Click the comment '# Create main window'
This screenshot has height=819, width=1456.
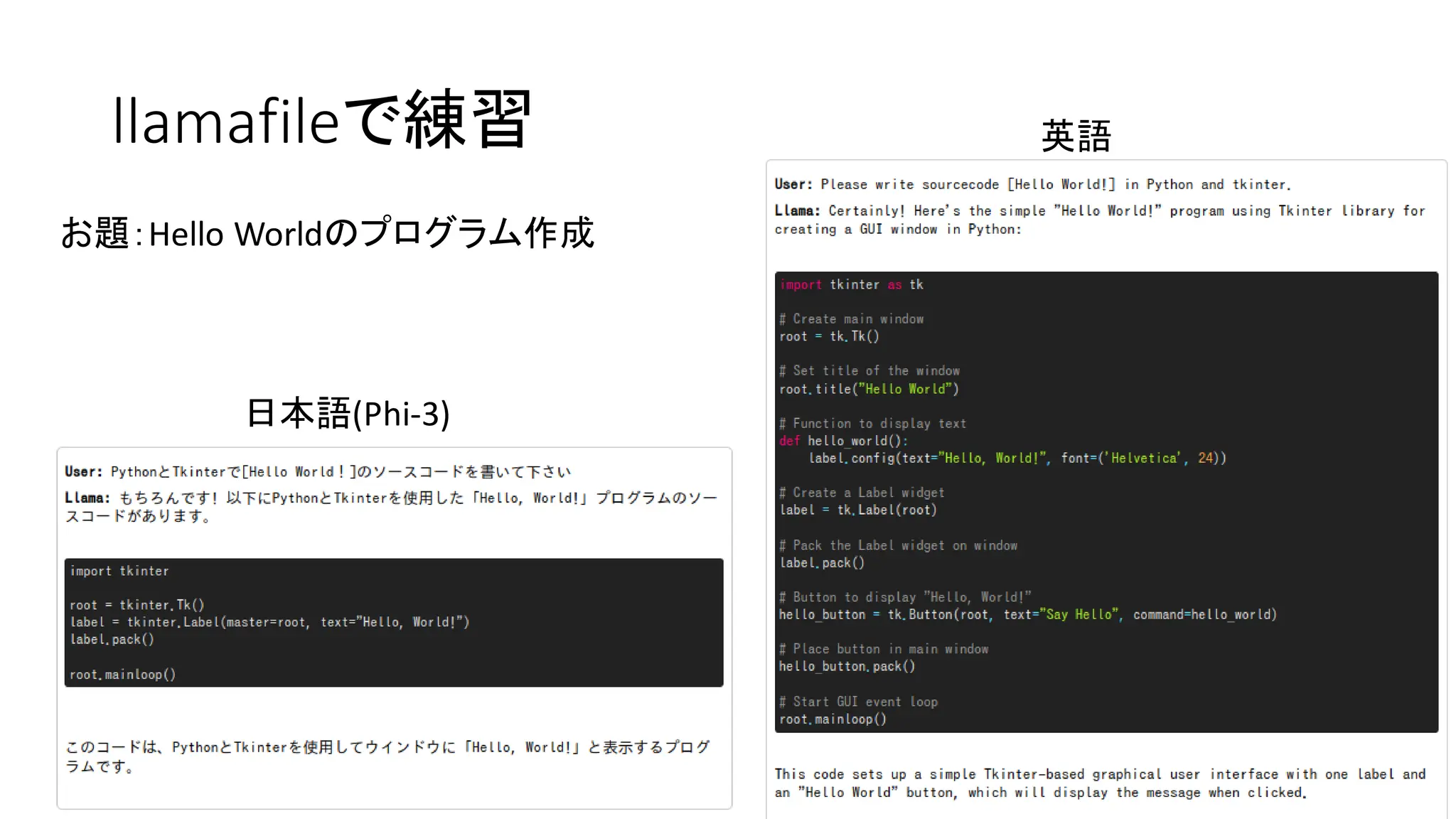tap(852, 319)
